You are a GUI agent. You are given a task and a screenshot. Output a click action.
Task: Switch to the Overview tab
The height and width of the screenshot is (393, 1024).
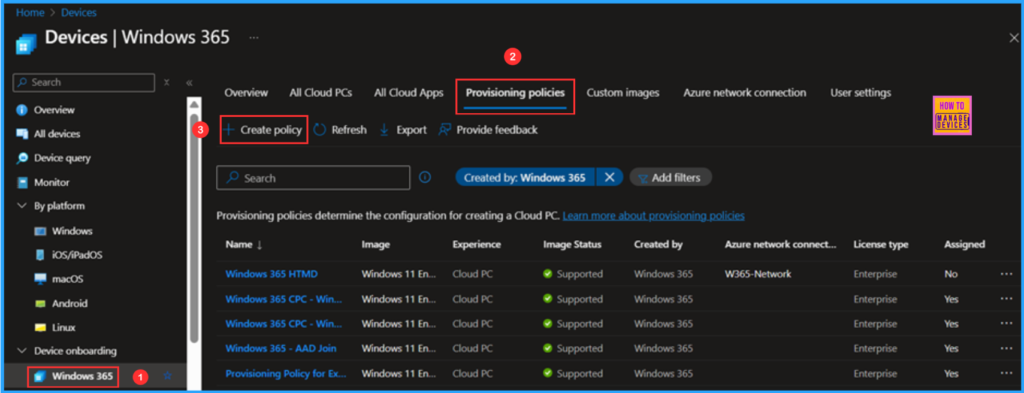coord(246,93)
